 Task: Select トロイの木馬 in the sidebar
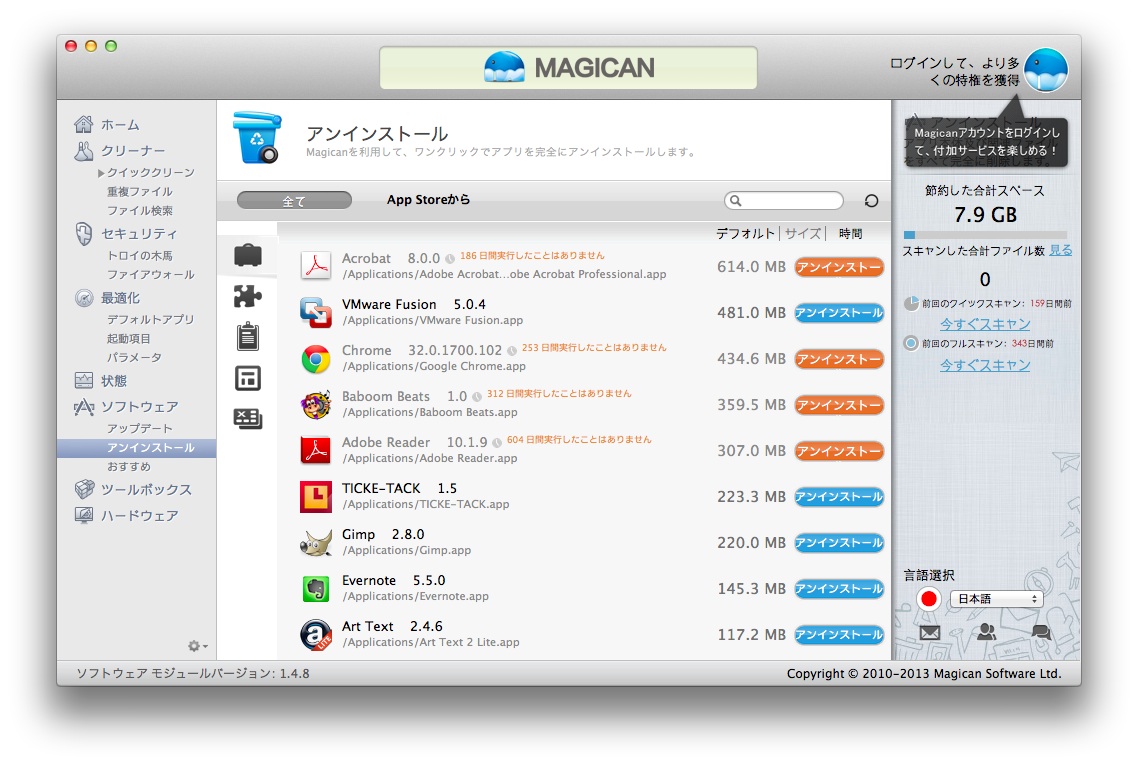pyautogui.click(x=139, y=255)
